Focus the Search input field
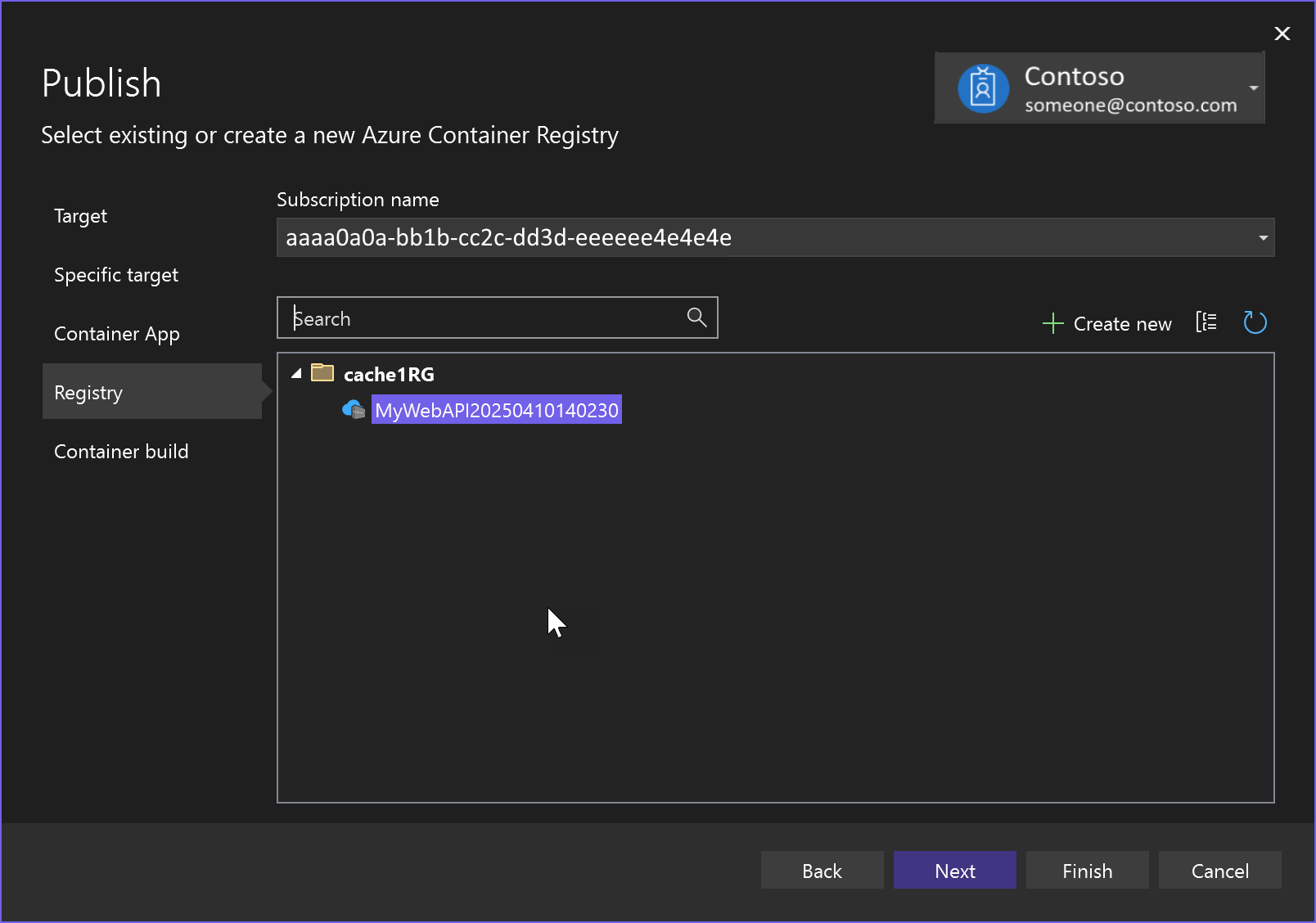1316x923 pixels. (483, 318)
